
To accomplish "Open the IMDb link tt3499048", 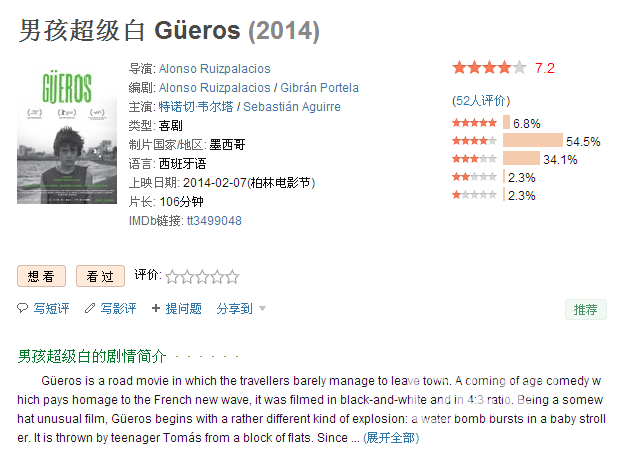I will click(x=214, y=221).
